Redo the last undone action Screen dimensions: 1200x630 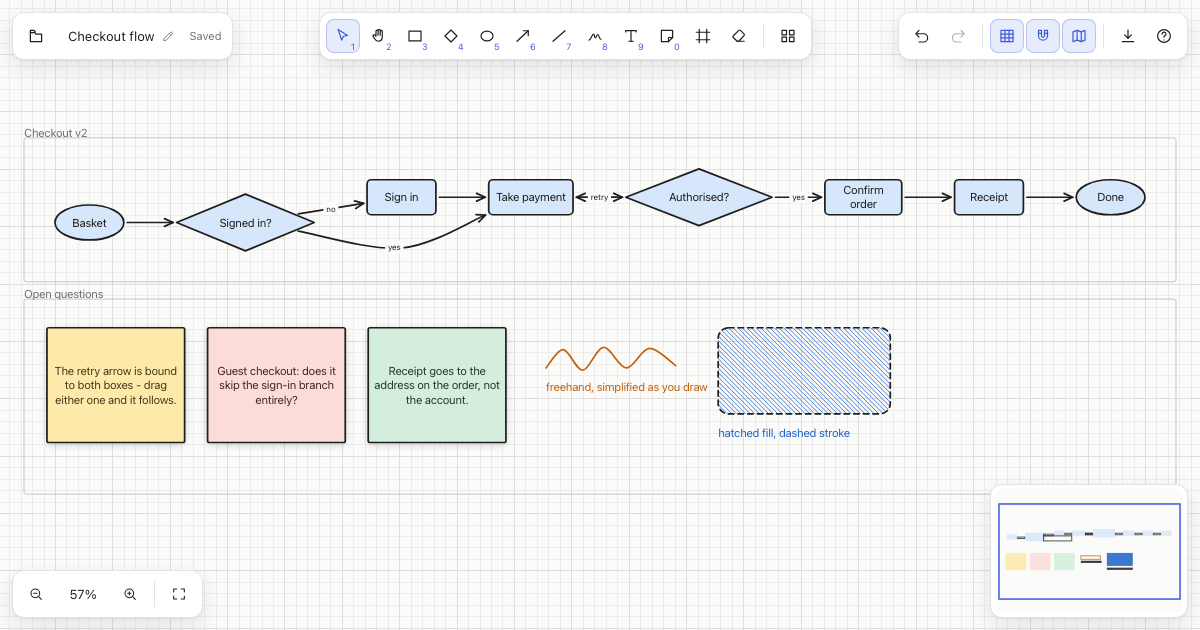tap(958, 36)
